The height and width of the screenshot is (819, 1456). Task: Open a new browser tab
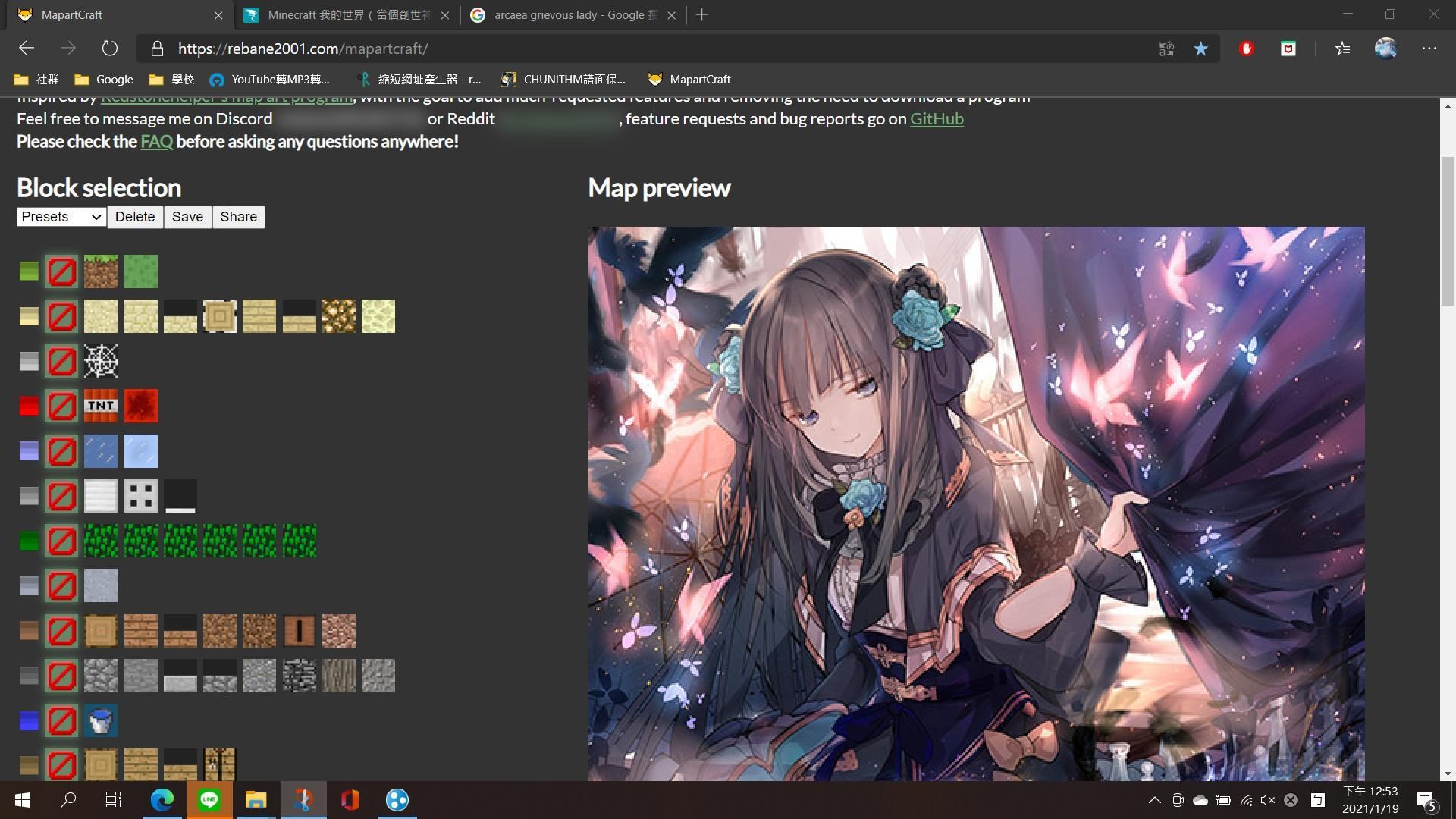tap(701, 15)
